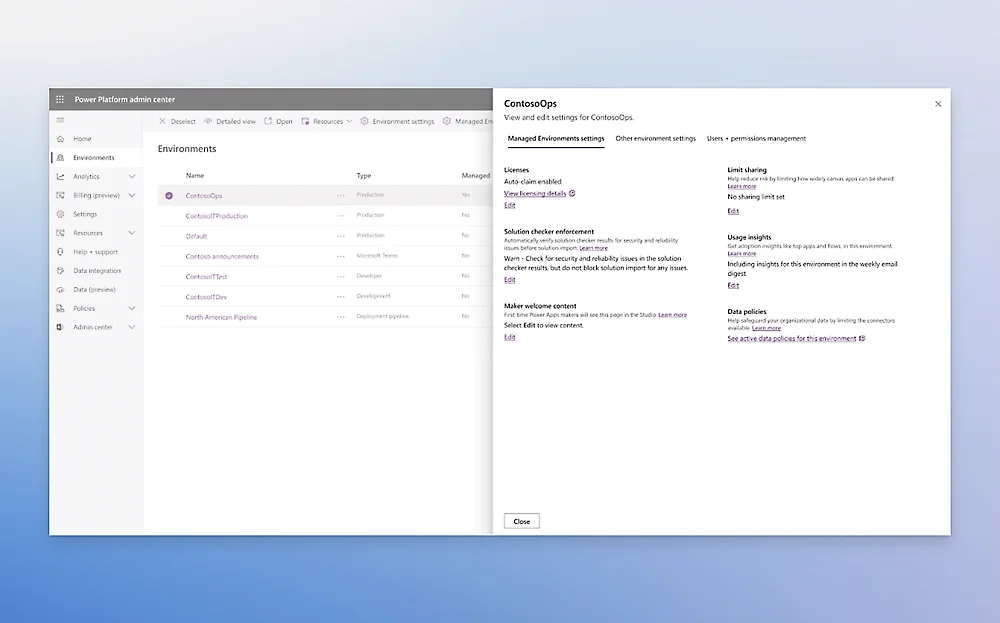Click Edit under Maker welcome content
The image size is (1000, 623).
510,337
